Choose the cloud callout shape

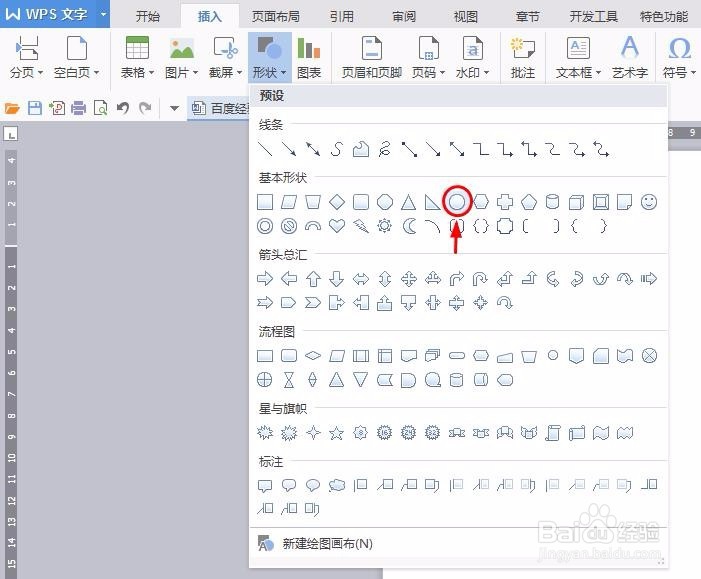coord(337,485)
